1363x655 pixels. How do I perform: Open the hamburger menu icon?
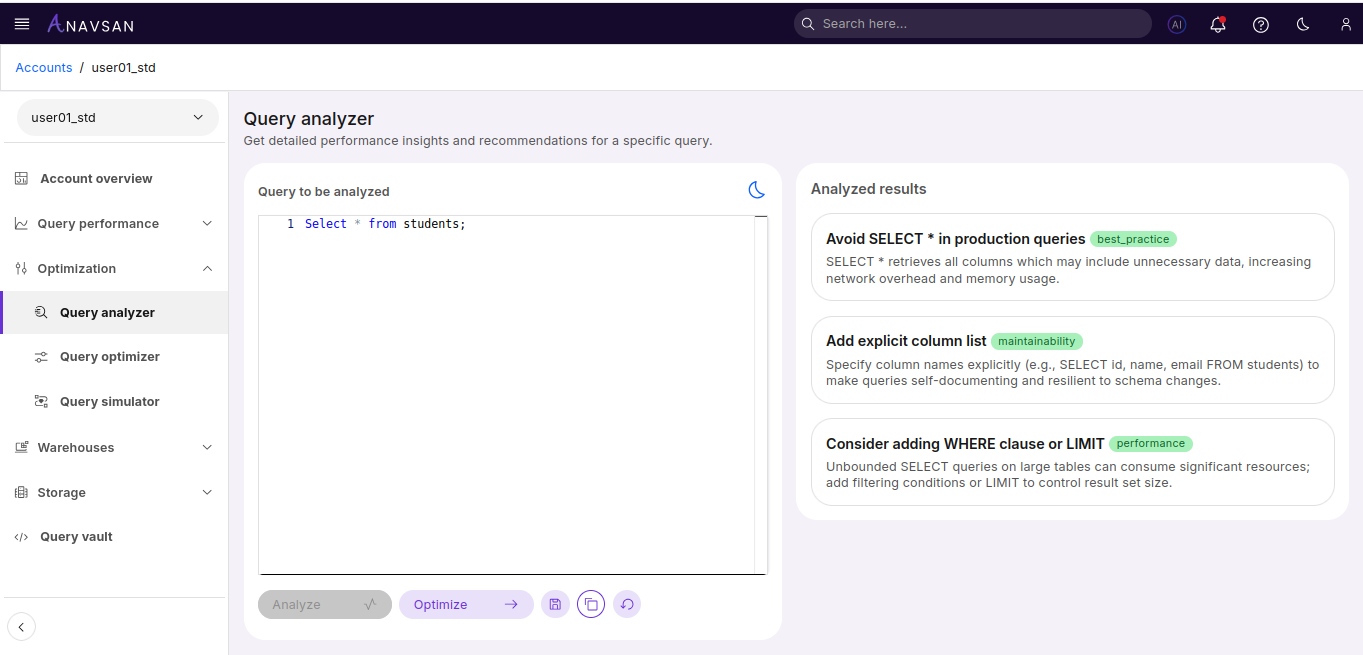22,23
